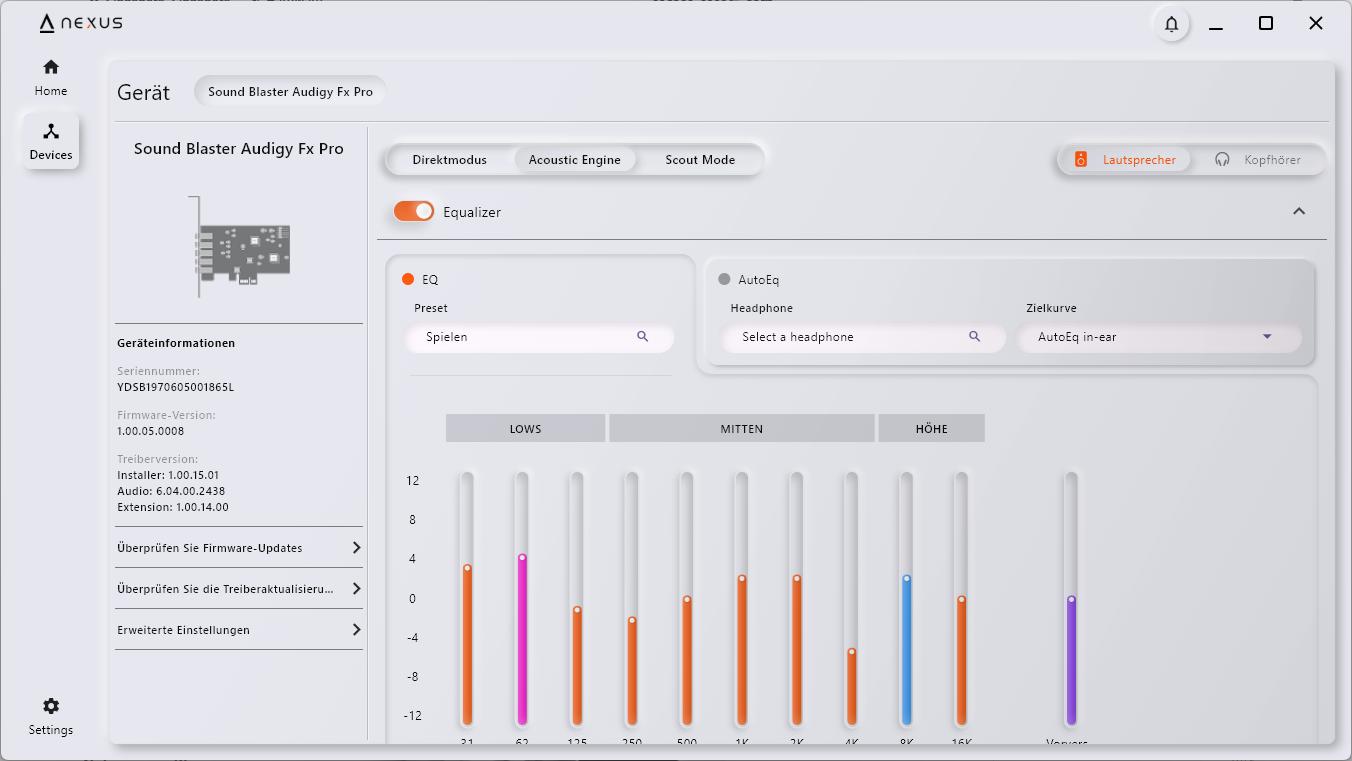Viewport: 1352px width, 761px height.
Task: Select the AutoEq radio button
Action: 724,280
